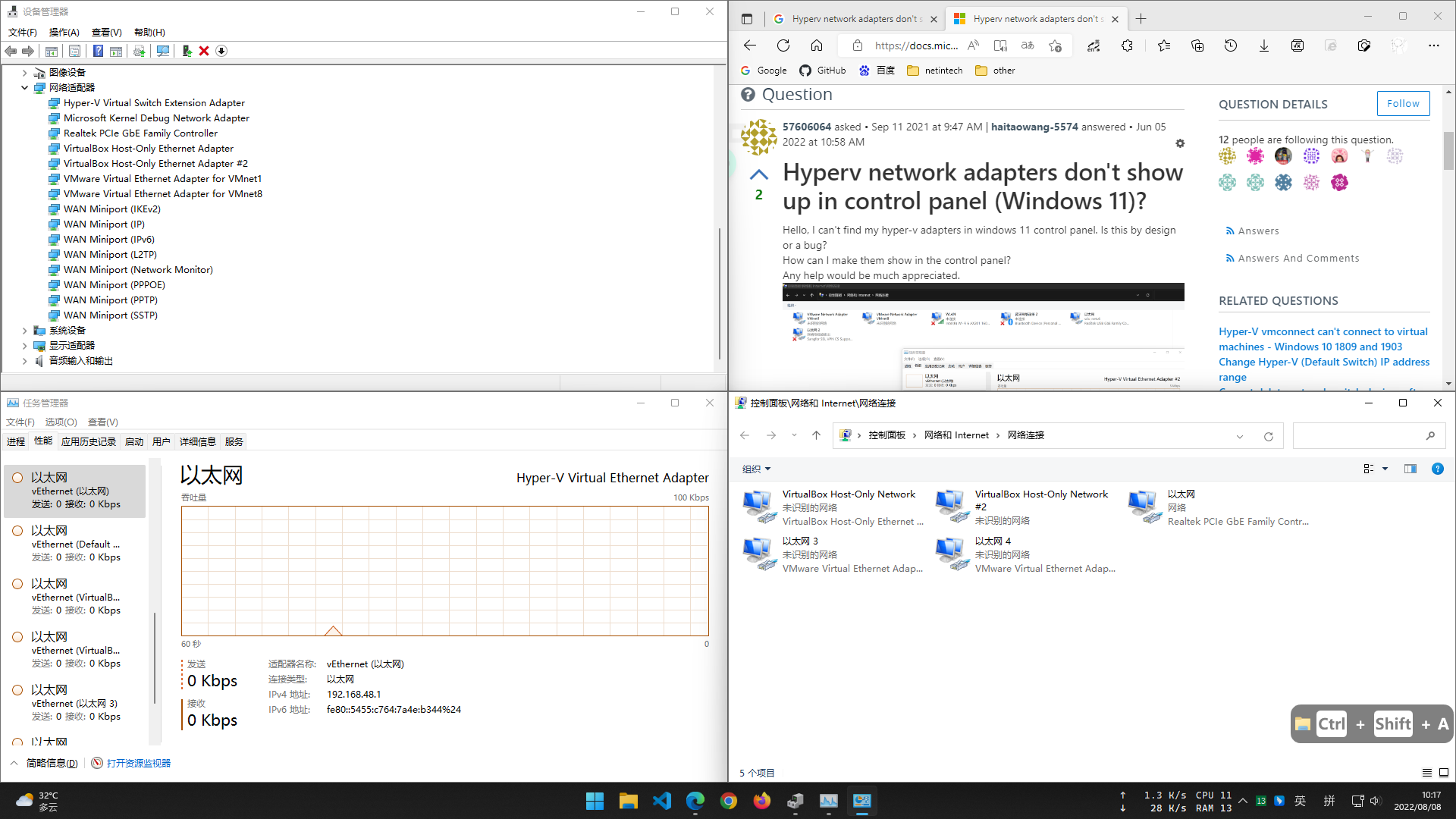This screenshot has height=819, width=1456.
Task: Switch to the 详细信息 tab in Task Manager
Action: coord(197,441)
